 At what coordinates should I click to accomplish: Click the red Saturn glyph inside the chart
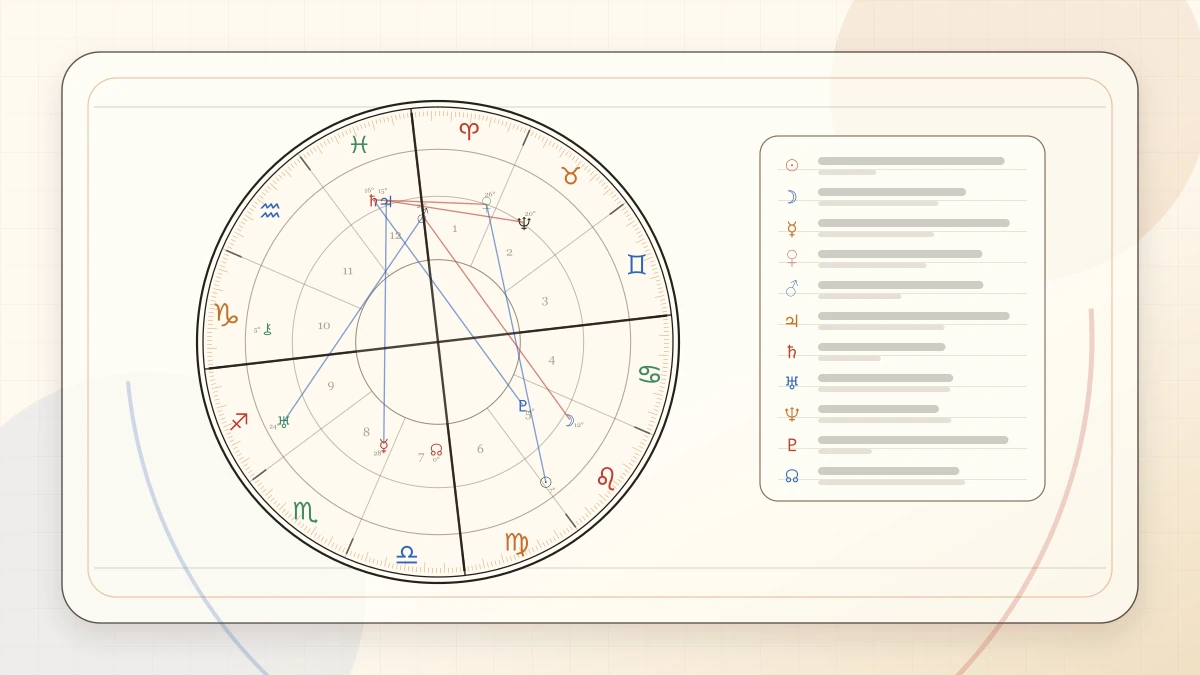click(374, 201)
